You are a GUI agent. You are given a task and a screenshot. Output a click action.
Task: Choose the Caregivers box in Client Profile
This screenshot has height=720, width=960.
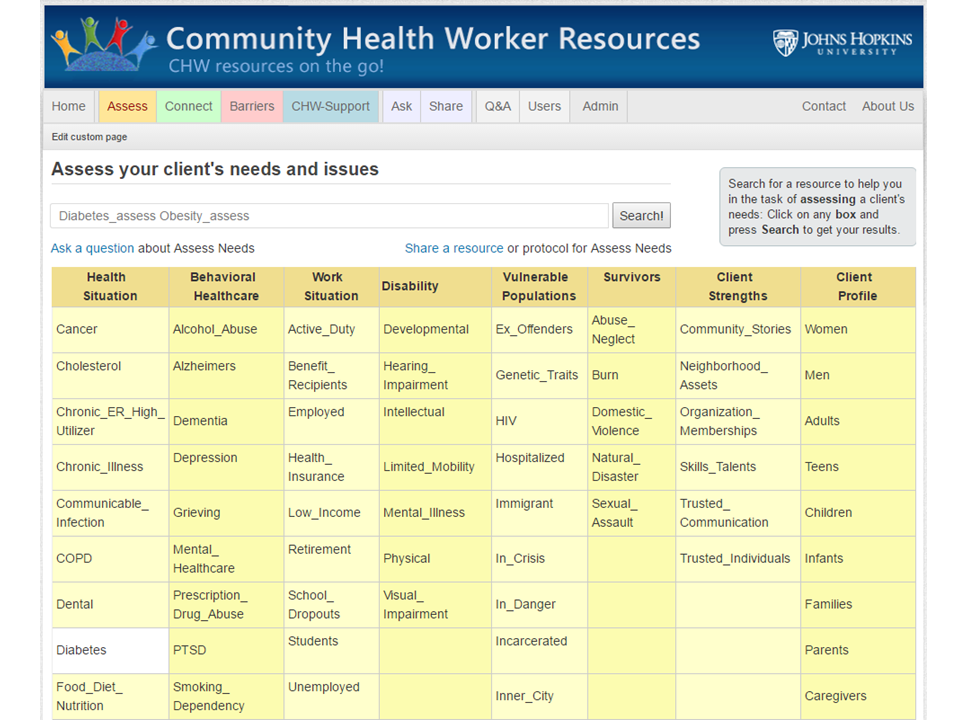pos(856,696)
